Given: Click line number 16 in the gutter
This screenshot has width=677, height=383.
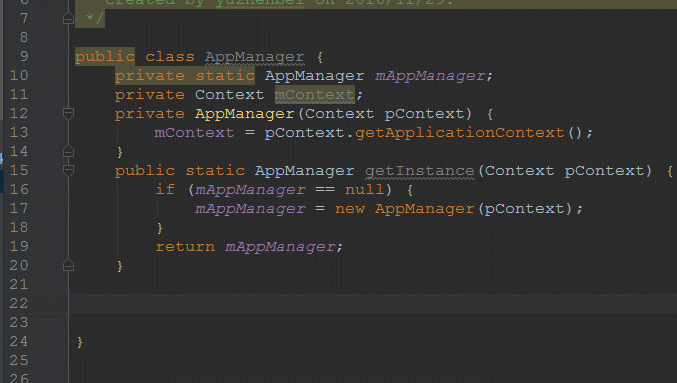Looking at the screenshot, I should coord(19,190).
